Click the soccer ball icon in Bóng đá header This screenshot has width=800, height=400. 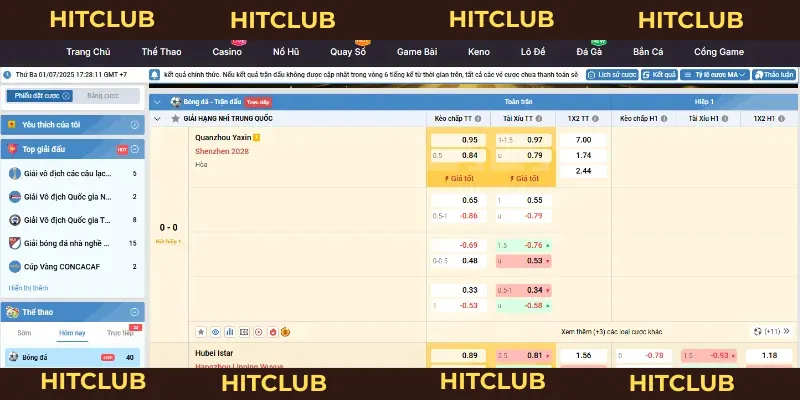176,102
